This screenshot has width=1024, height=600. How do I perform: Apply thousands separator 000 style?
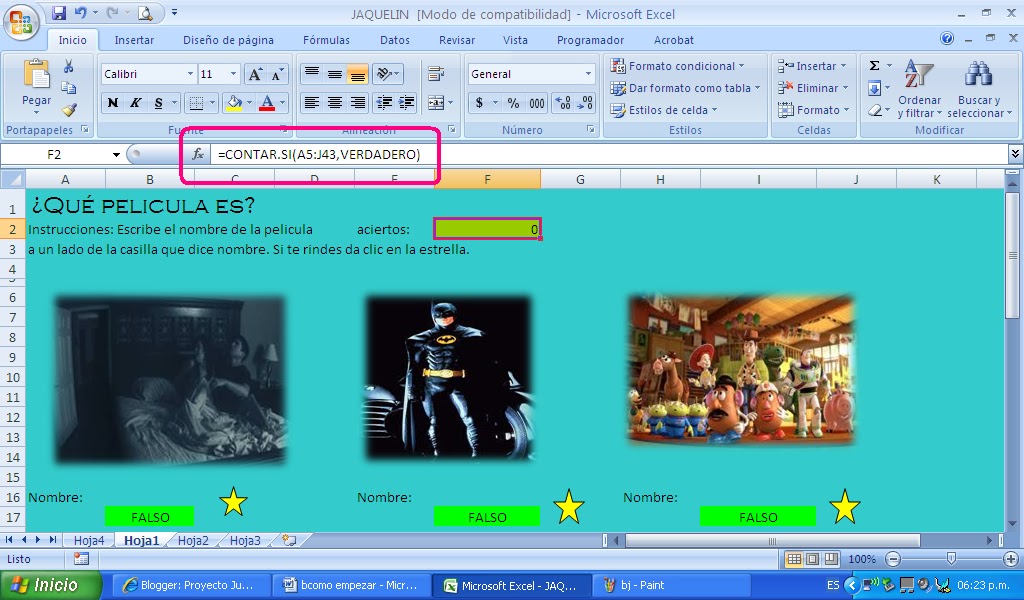click(537, 103)
